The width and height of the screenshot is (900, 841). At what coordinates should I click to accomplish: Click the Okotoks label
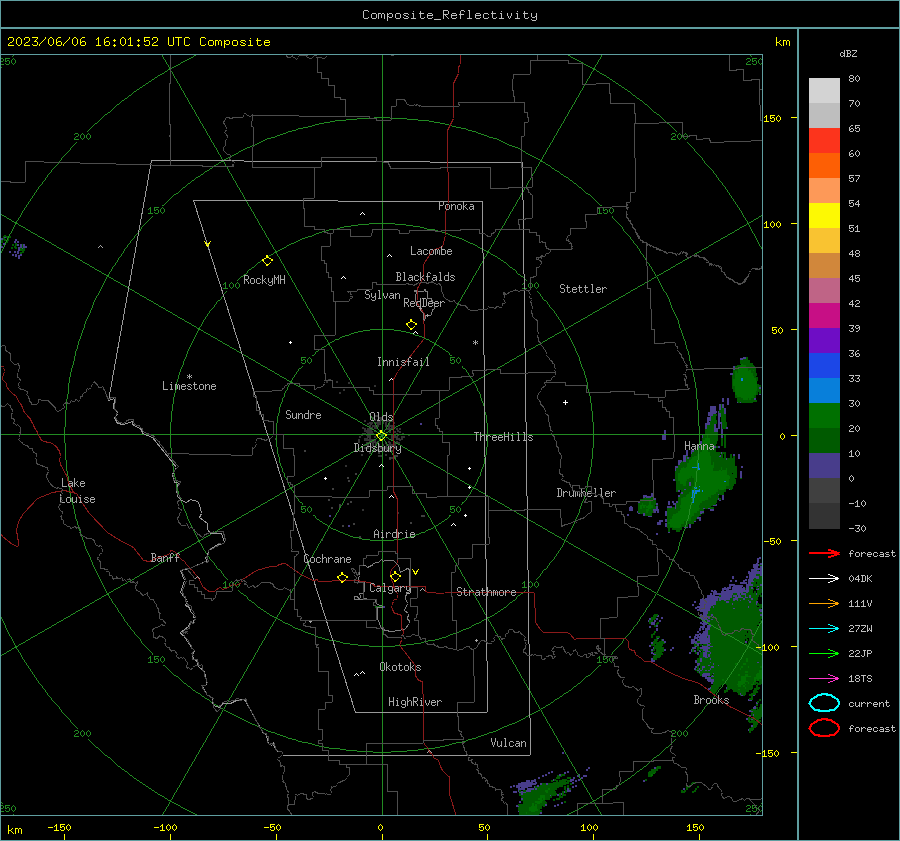pyautogui.click(x=400, y=667)
